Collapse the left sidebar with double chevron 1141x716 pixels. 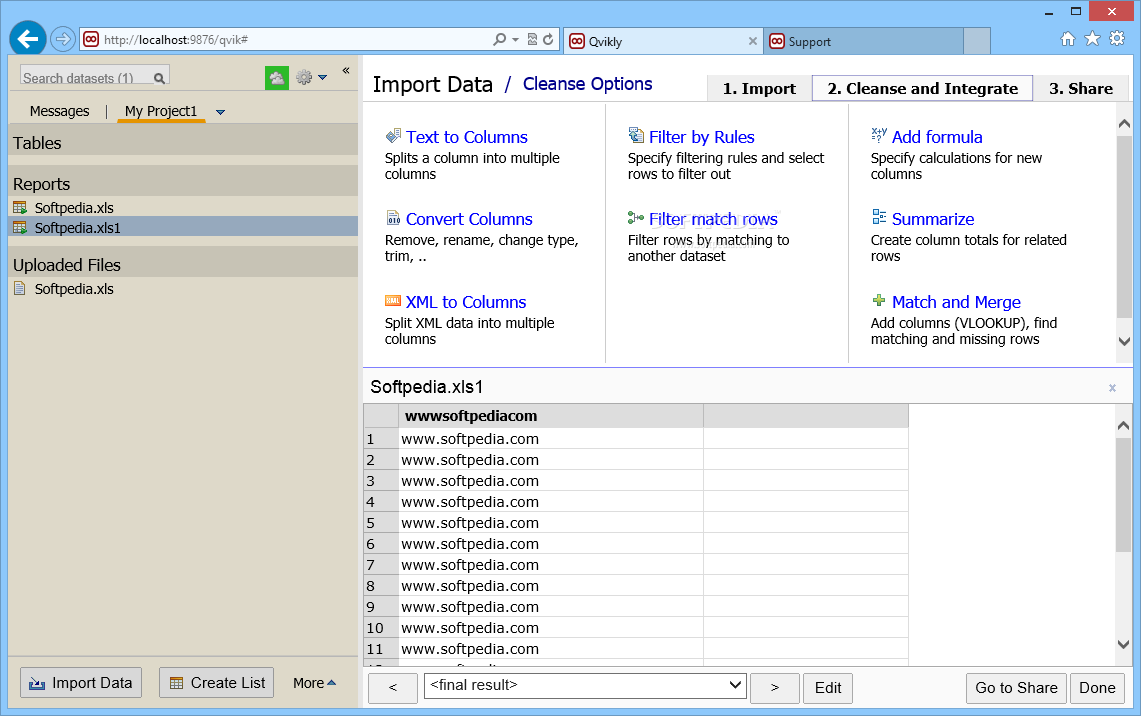[x=346, y=71]
